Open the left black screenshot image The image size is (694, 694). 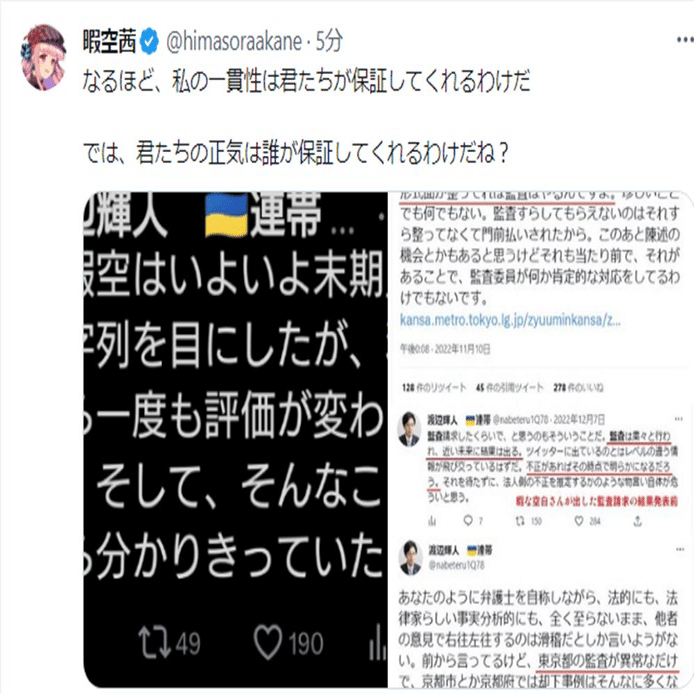tap(235, 439)
